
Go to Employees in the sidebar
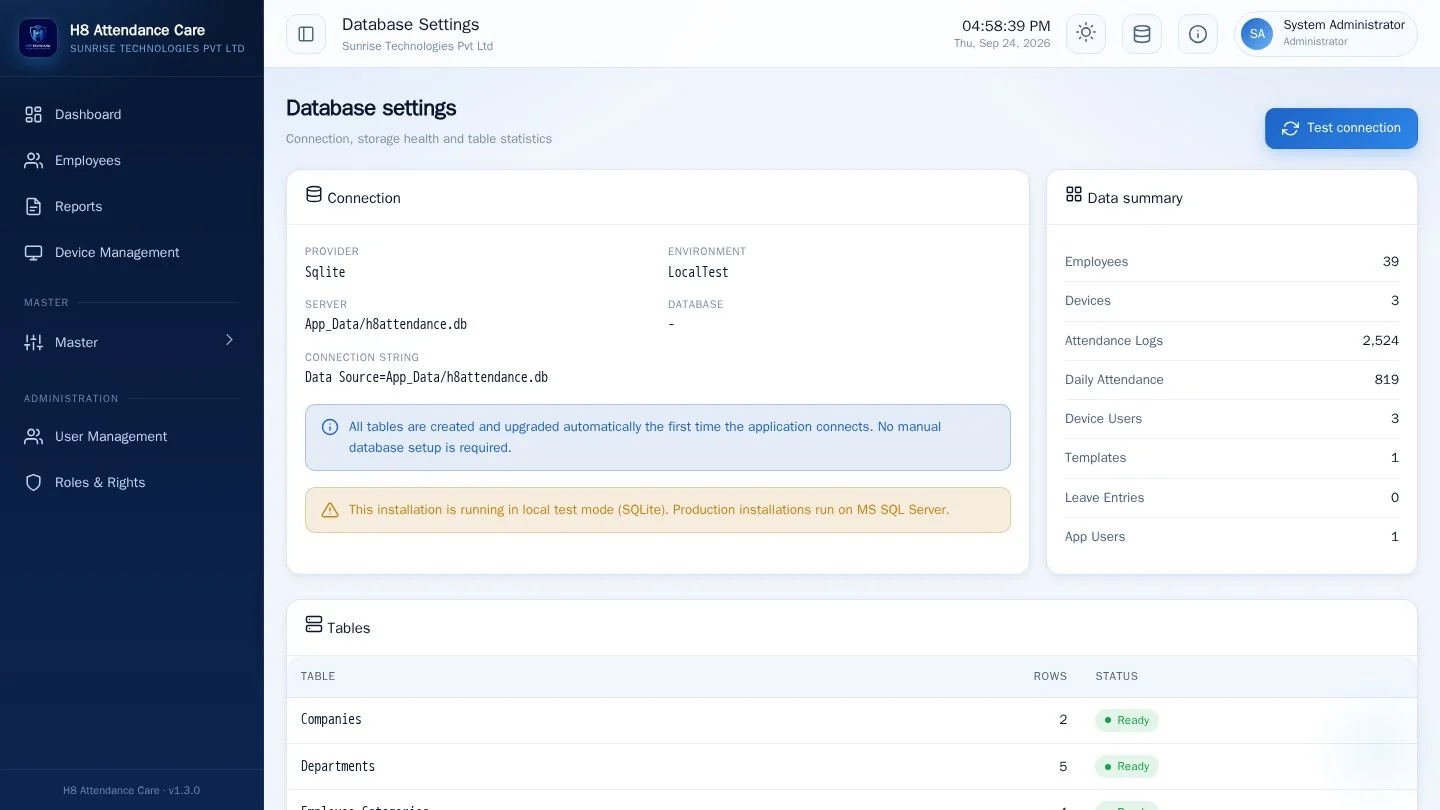tap(132, 160)
